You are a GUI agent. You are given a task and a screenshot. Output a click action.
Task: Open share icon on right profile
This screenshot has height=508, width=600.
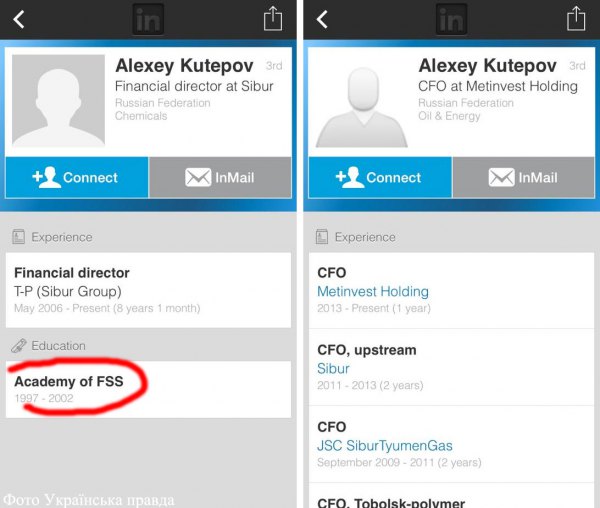pyautogui.click(x=576, y=19)
